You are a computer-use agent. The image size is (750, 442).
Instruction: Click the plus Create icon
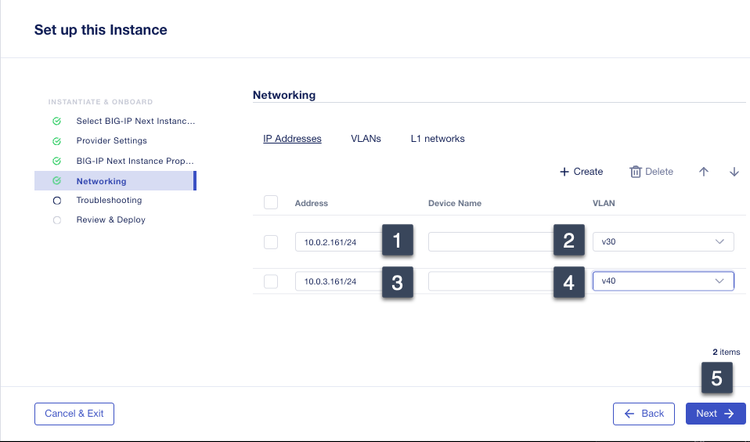point(564,172)
